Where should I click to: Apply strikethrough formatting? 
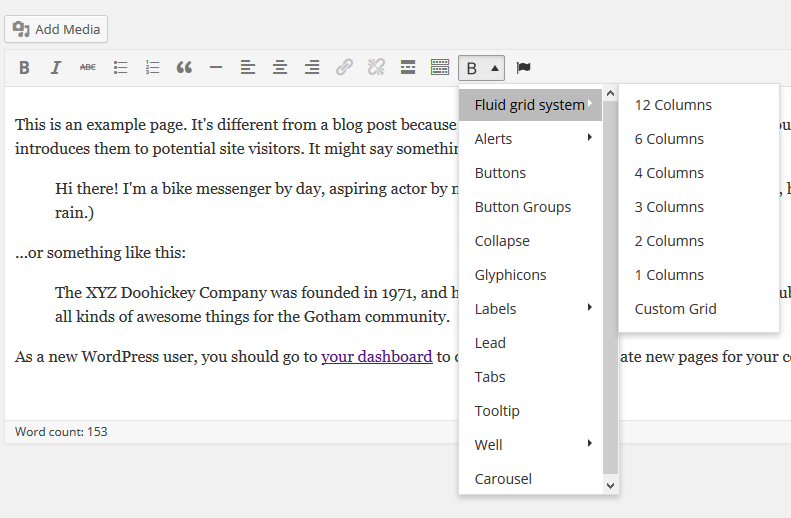(x=88, y=67)
